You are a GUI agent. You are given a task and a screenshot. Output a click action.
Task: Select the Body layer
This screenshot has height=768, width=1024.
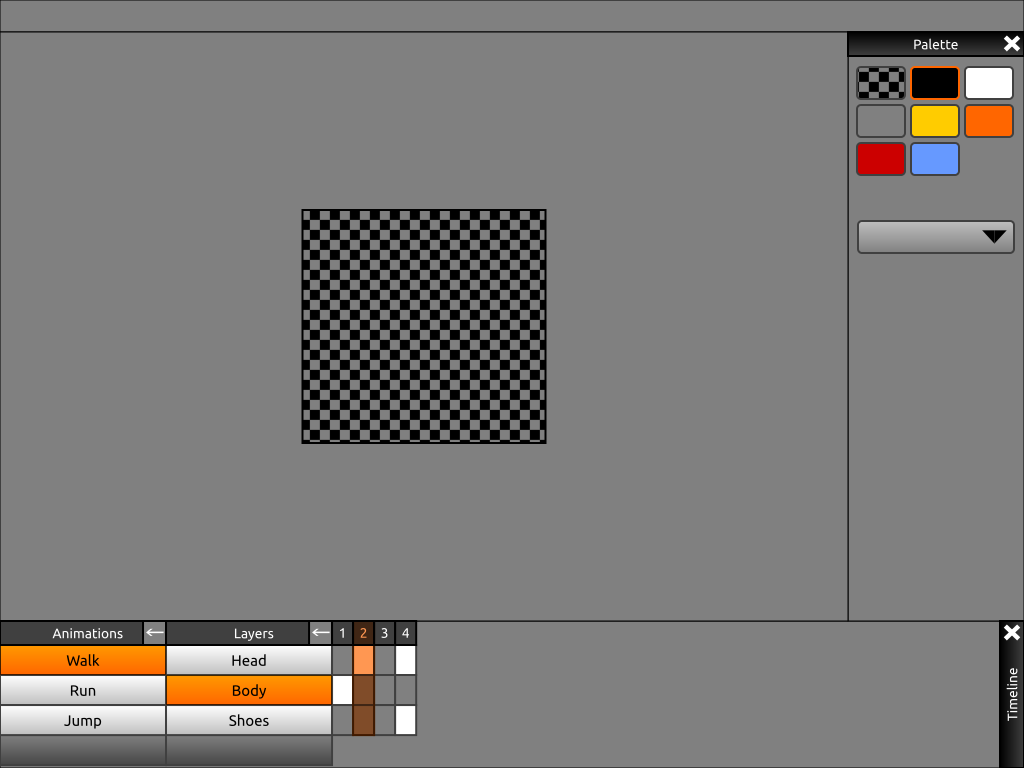point(249,690)
